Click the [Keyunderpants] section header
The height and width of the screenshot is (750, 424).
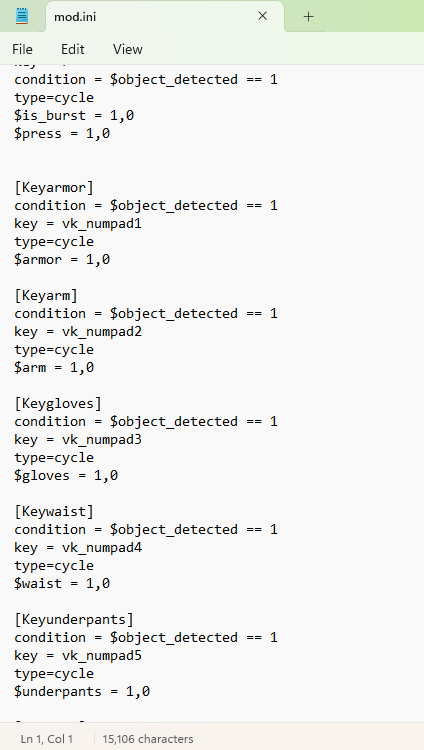coord(74,619)
